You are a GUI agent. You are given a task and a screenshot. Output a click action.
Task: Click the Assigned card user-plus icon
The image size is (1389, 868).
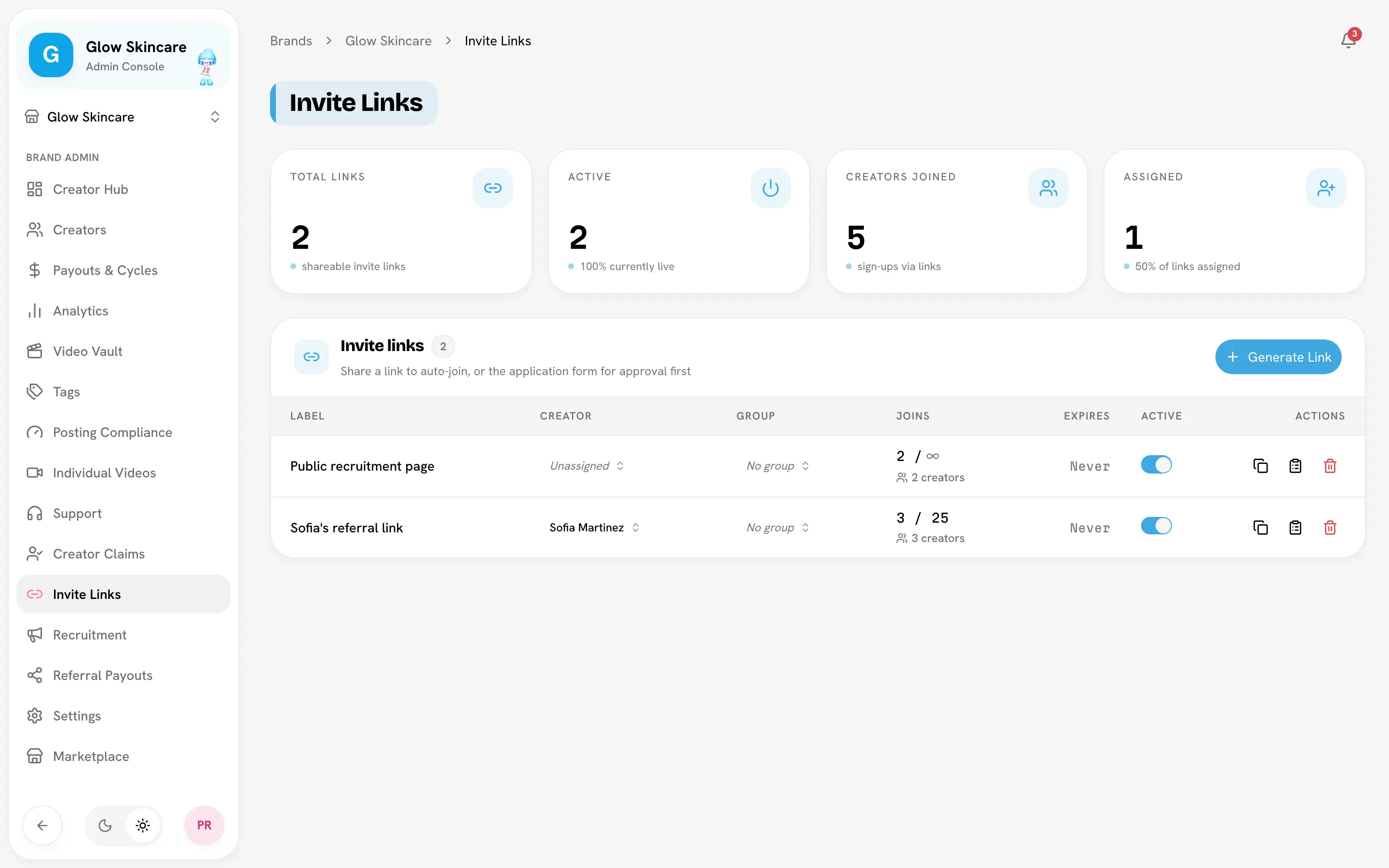[1326, 188]
